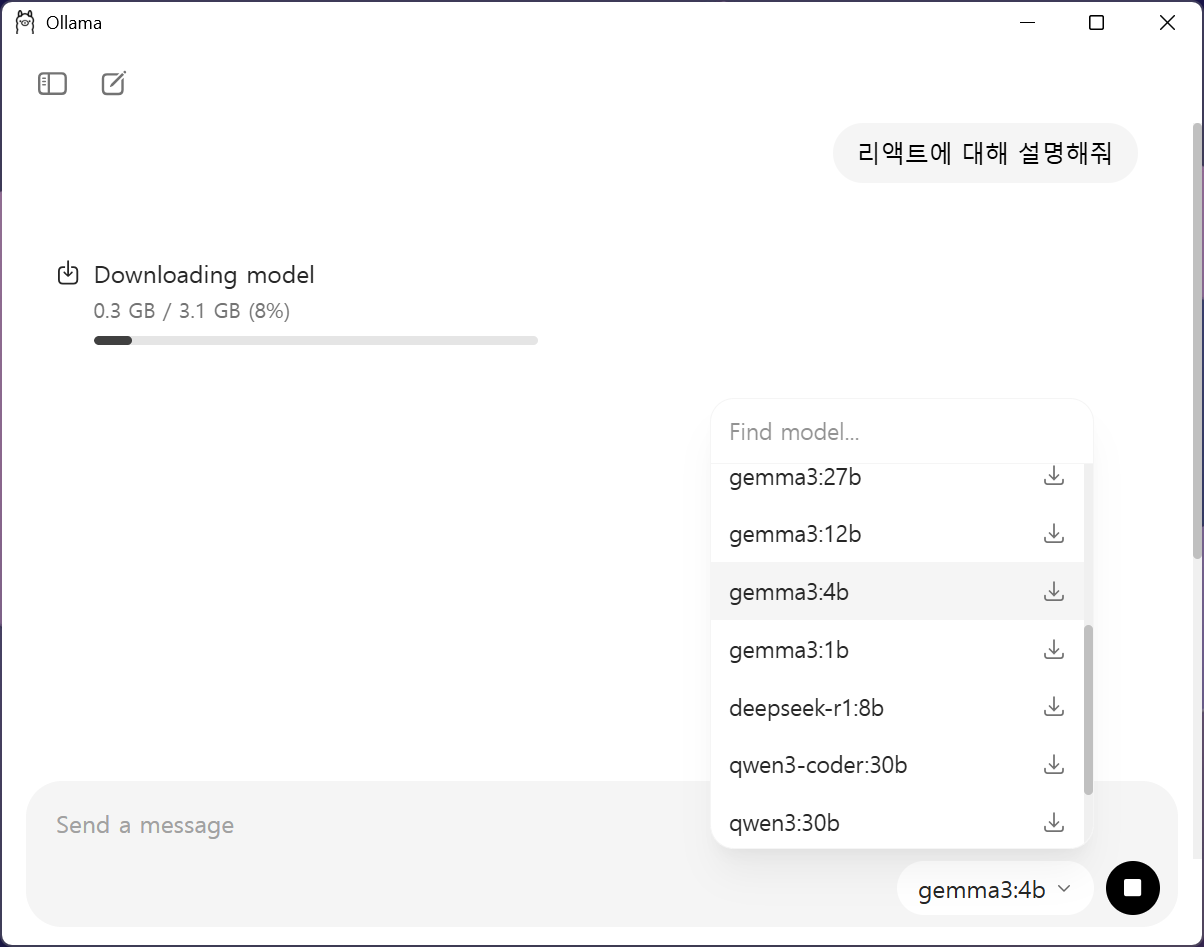This screenshot has width=1204, height=947.
Task: Click the model list scrollbar thumb
Action: [x=1088, y=710]
